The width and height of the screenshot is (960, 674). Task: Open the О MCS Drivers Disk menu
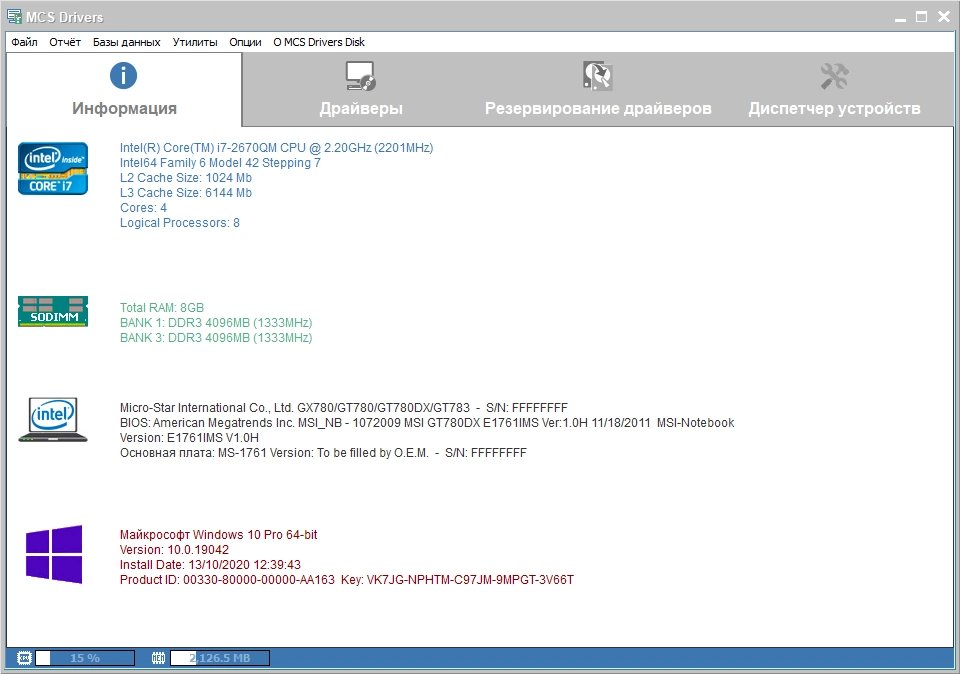click(x=319, y=42)
